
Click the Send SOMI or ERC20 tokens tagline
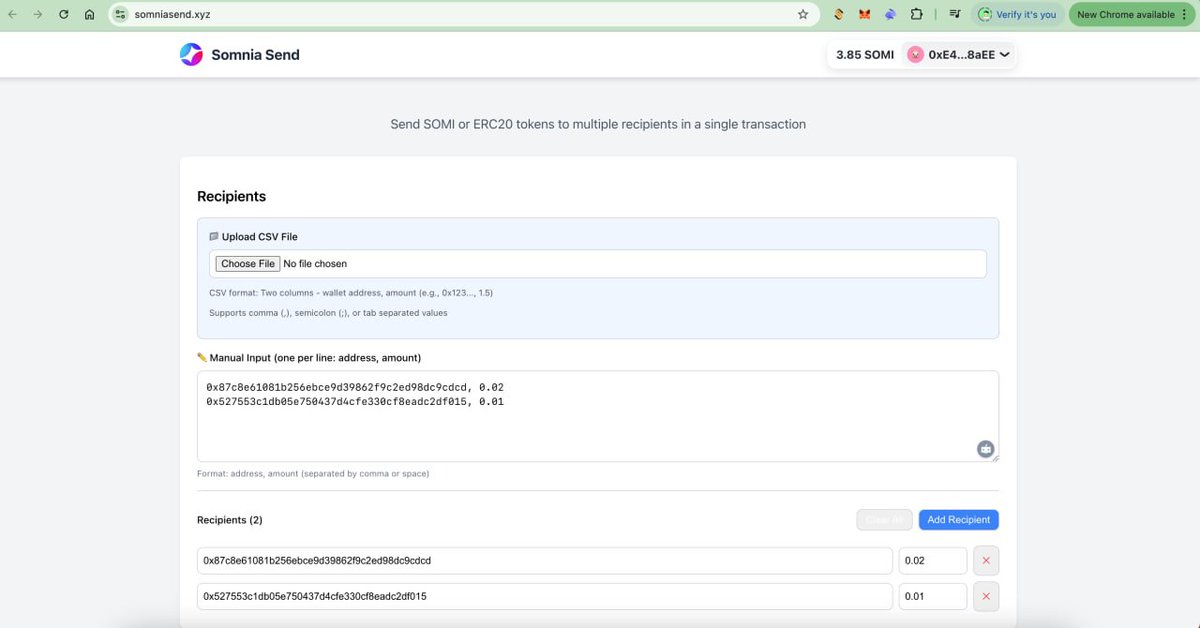click(x=598, y=124)
